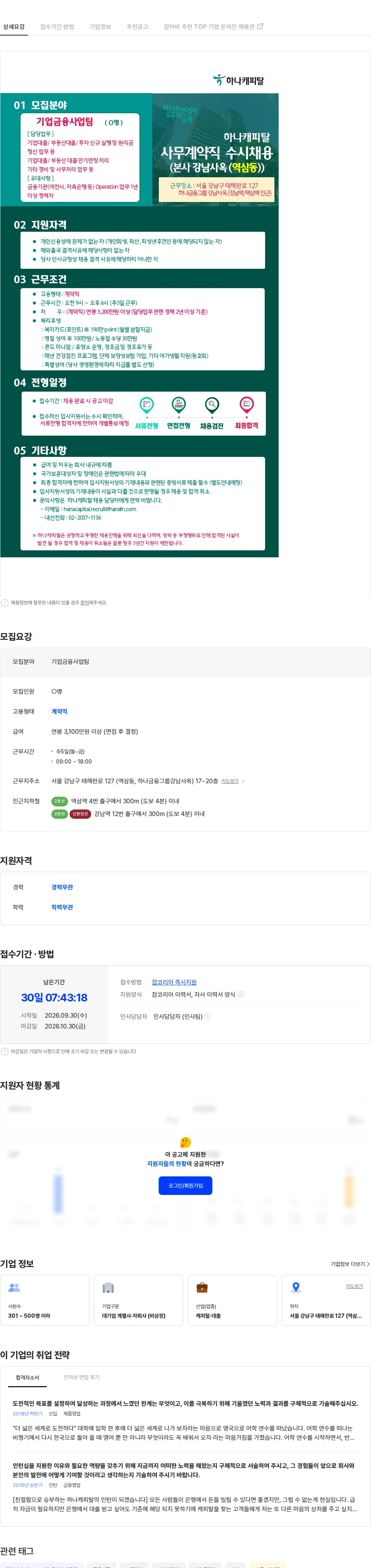Click 2호선 badge for 역삼역
371x1568 pixels.
point(60,801)
